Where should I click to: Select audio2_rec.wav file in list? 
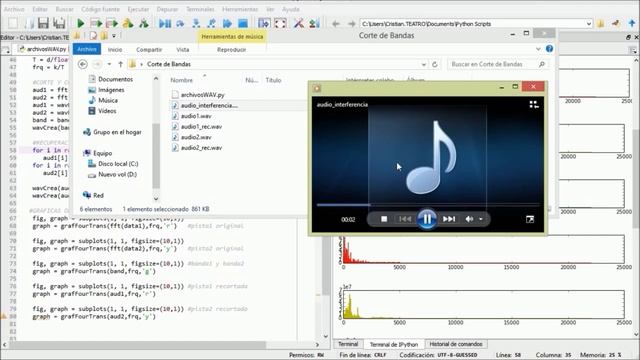pyautogui.click(x=201, y=148)
